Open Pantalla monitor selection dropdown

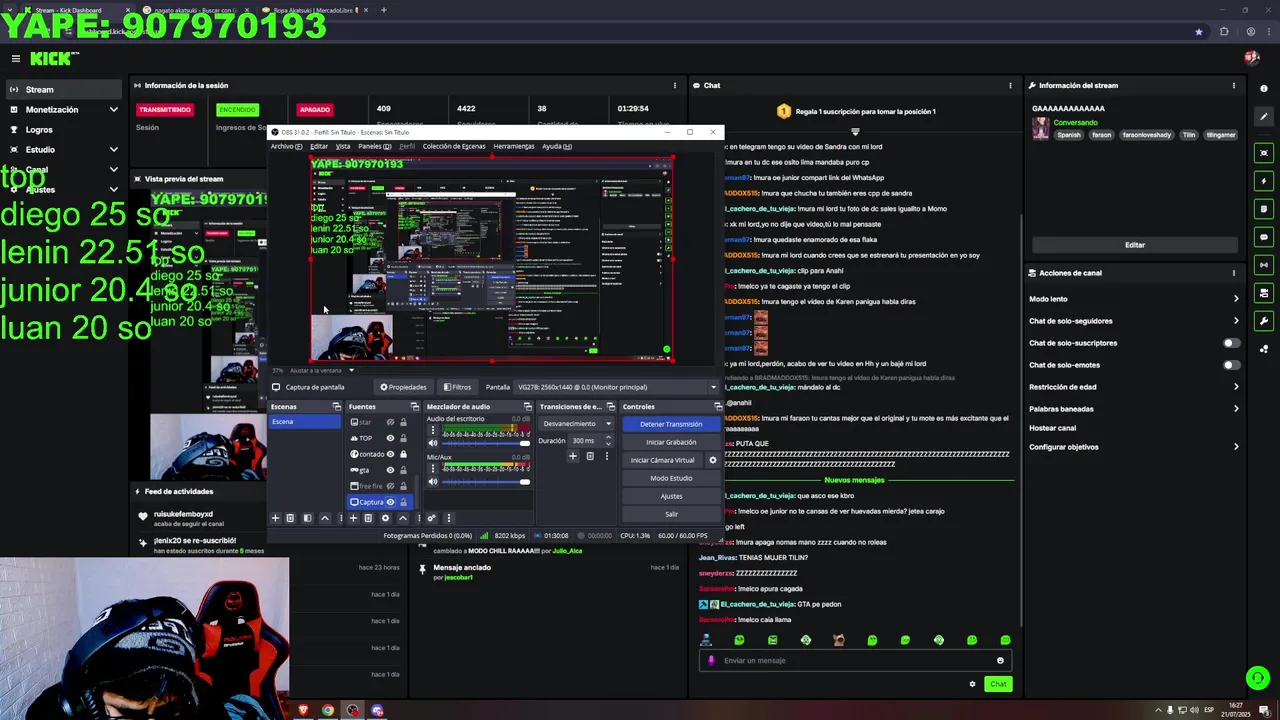616,387
